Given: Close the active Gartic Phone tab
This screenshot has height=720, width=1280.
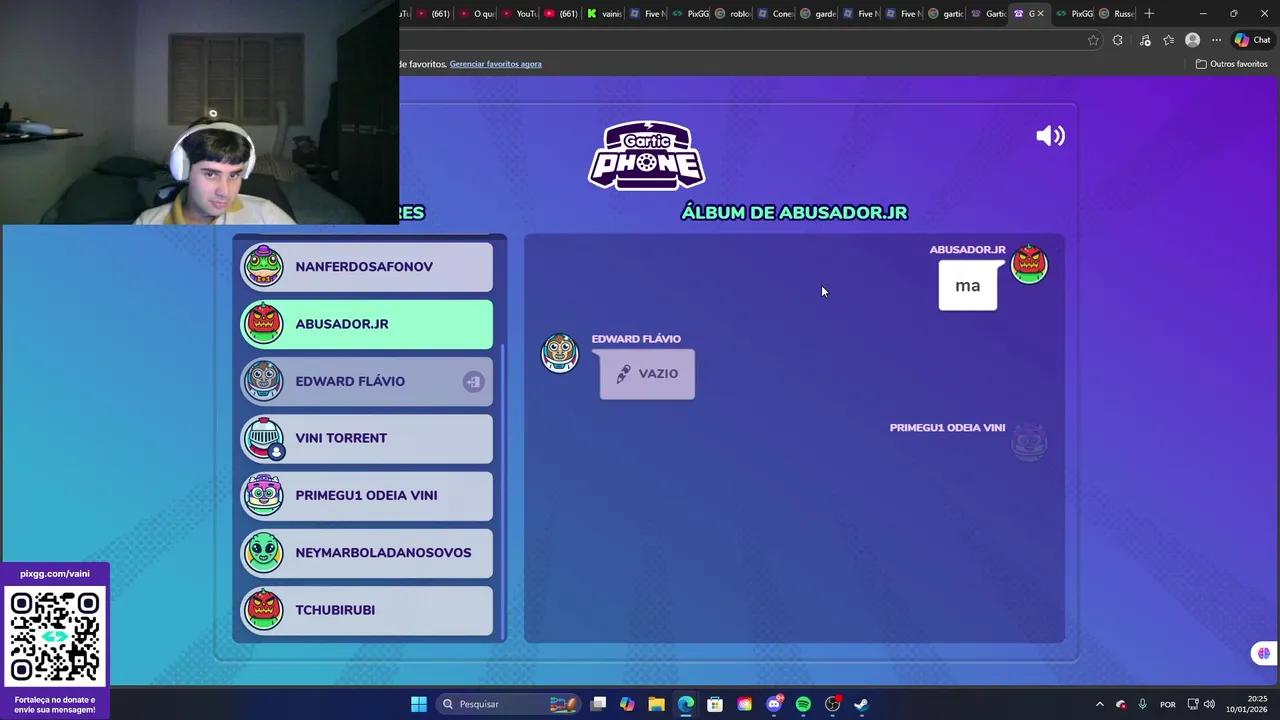Looking at the screenshot, I should tap(1040, 13).
